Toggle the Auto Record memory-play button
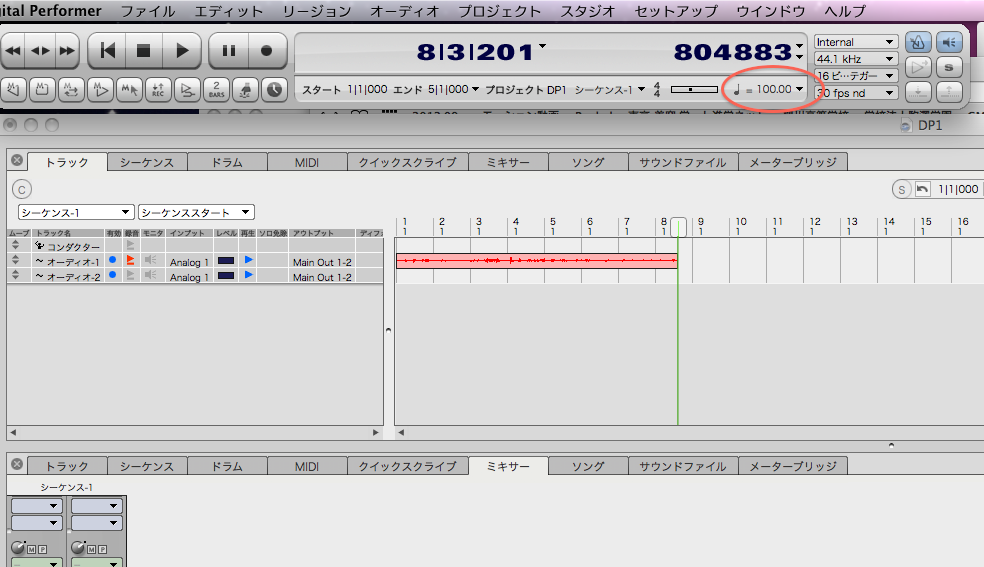 pos(100,90)
